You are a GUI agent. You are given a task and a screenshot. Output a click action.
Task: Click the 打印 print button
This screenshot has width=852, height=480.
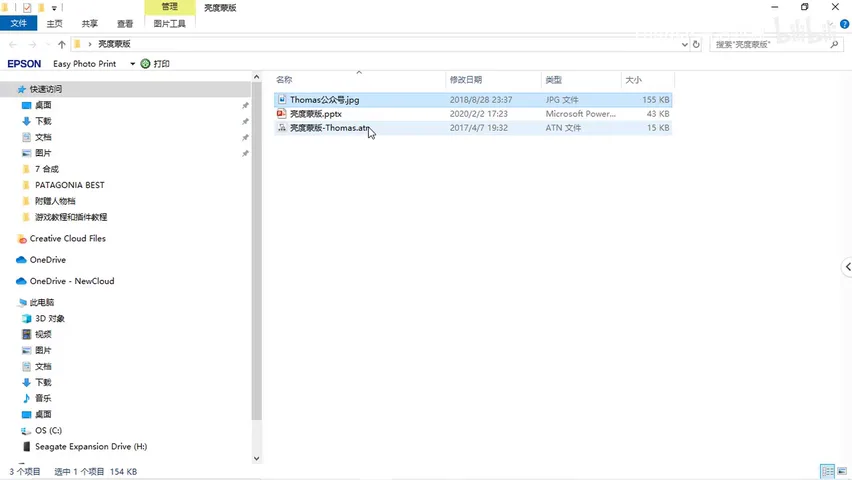pos(155,64)
